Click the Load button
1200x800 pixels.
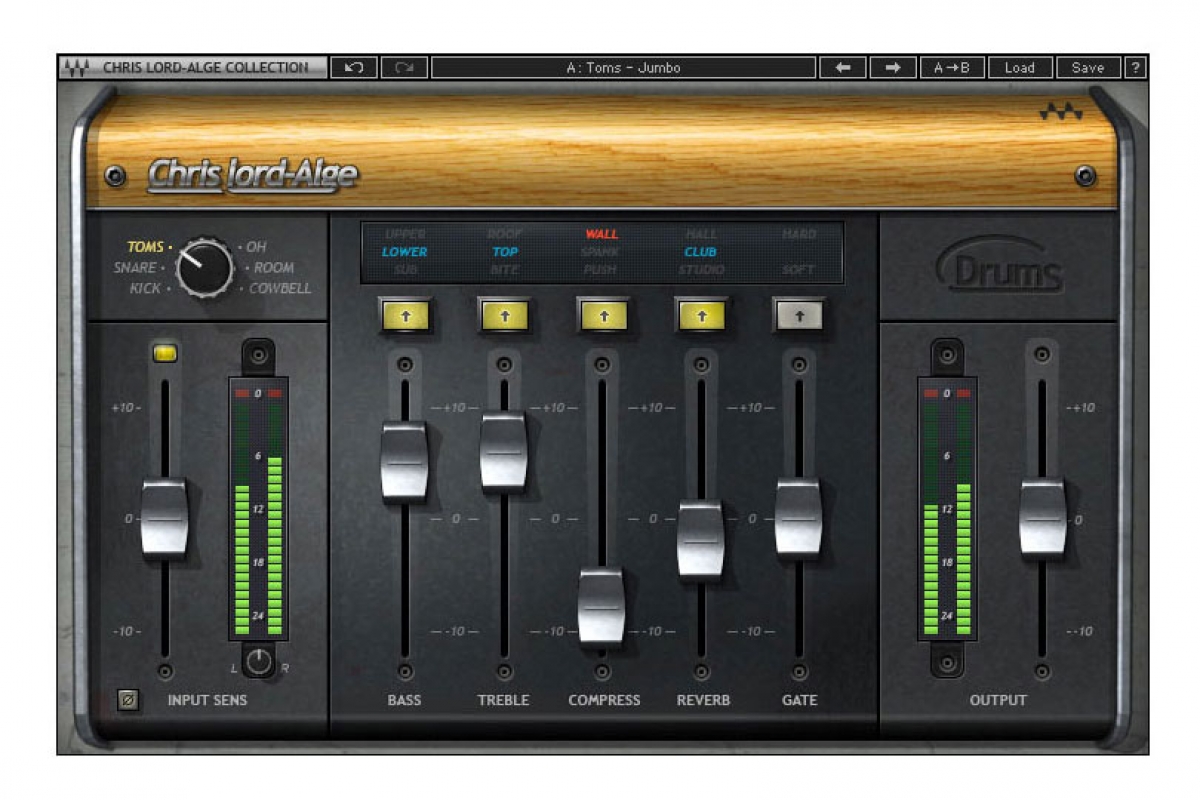coord(1020,67)
